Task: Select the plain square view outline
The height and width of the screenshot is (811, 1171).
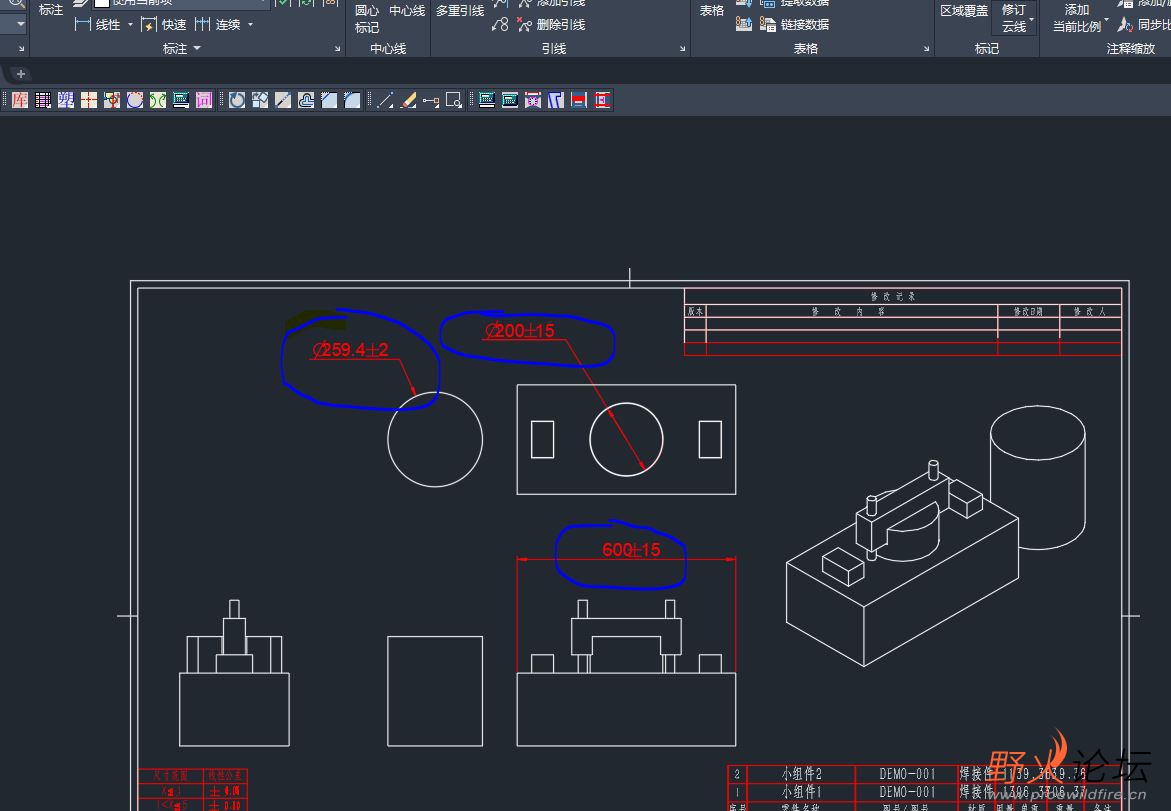Action: click(435, 691)
